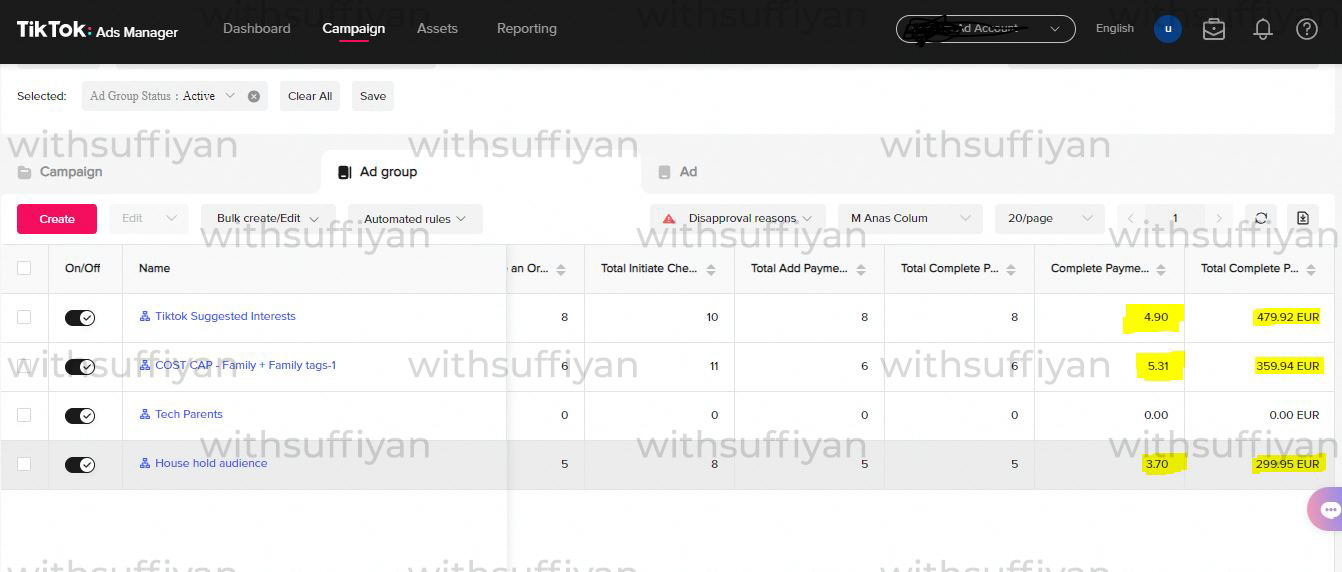Click the Disapproval reasons warning triangle icon
1342x572 pixels.
669,218
